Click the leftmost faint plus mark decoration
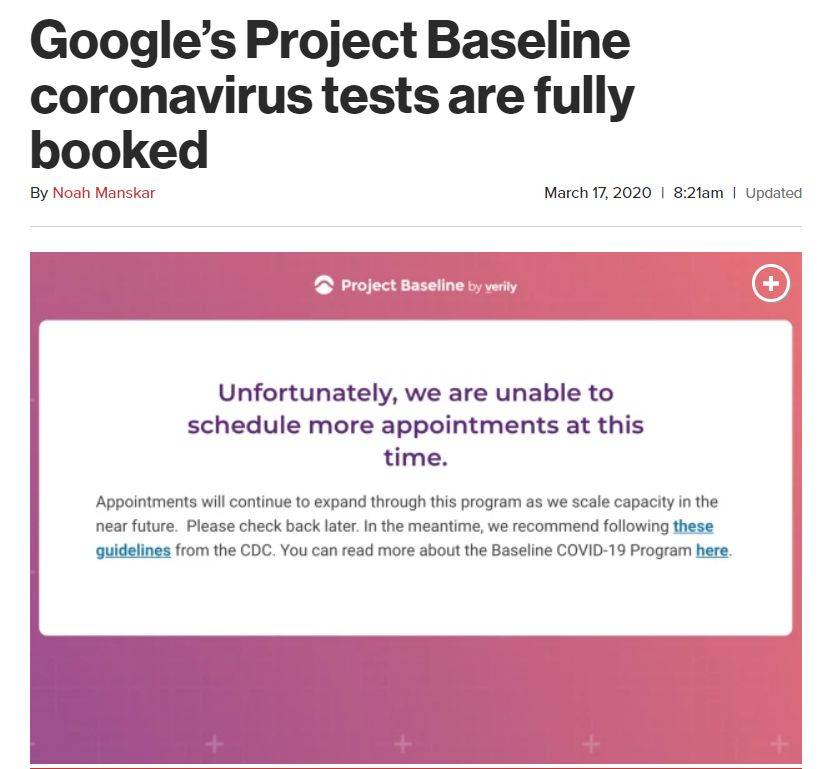The width and height of the screenshot is (821, 769). (214, 743)
